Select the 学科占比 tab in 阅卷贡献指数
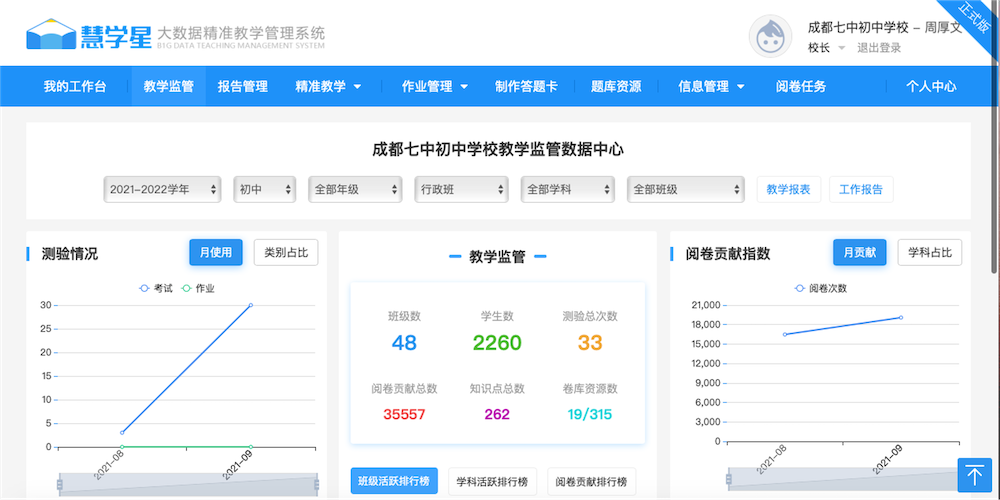 click(x=930, y=252)
